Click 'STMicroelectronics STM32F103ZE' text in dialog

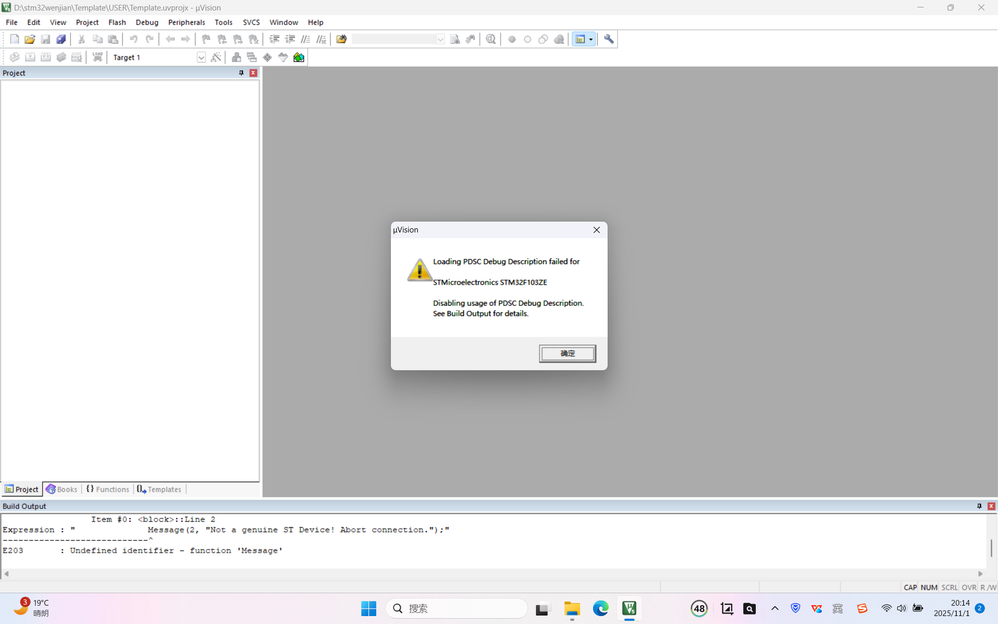(x=490, y=282)
